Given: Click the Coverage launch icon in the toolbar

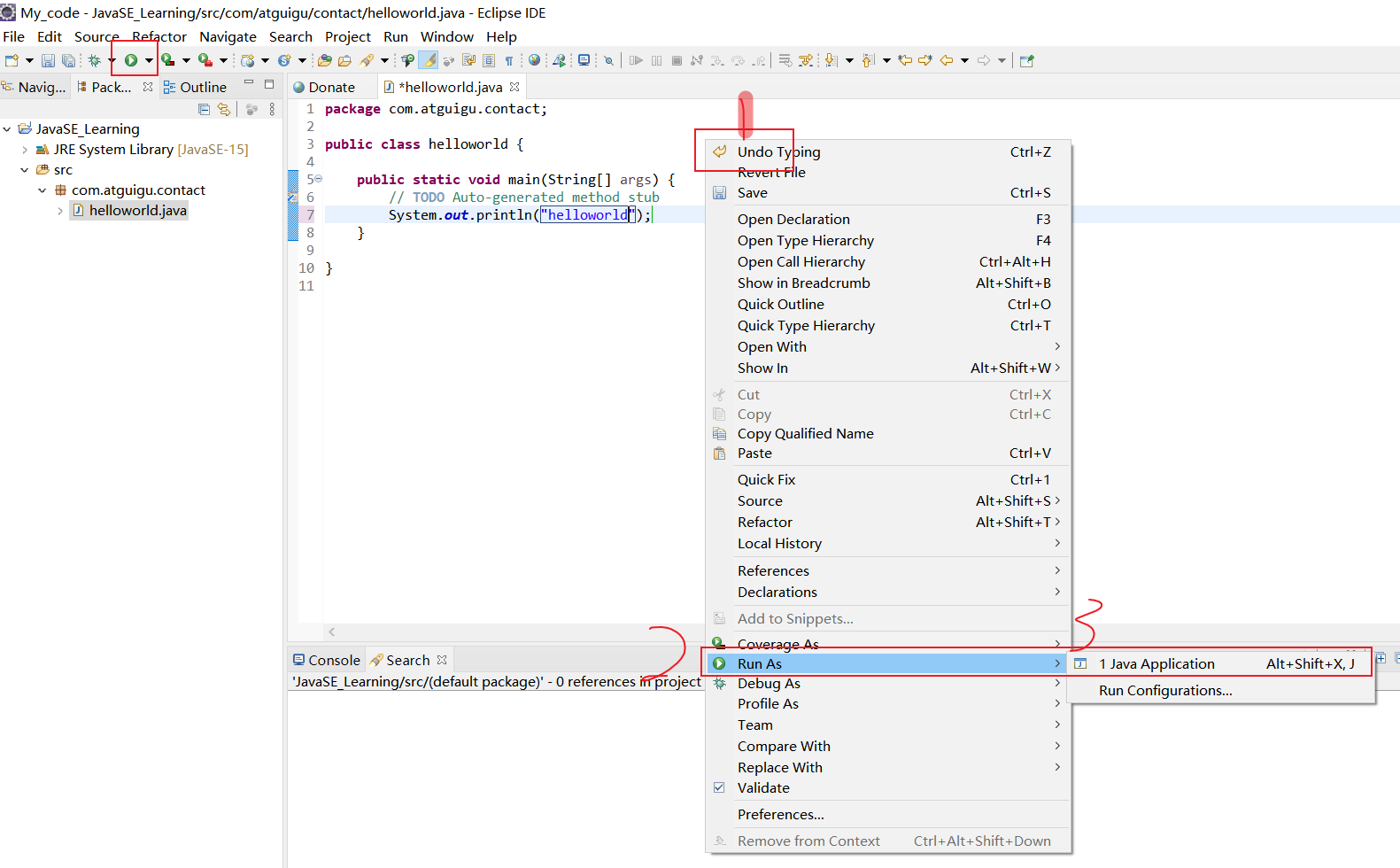Looking at the screenshot, I should (167, 60).
